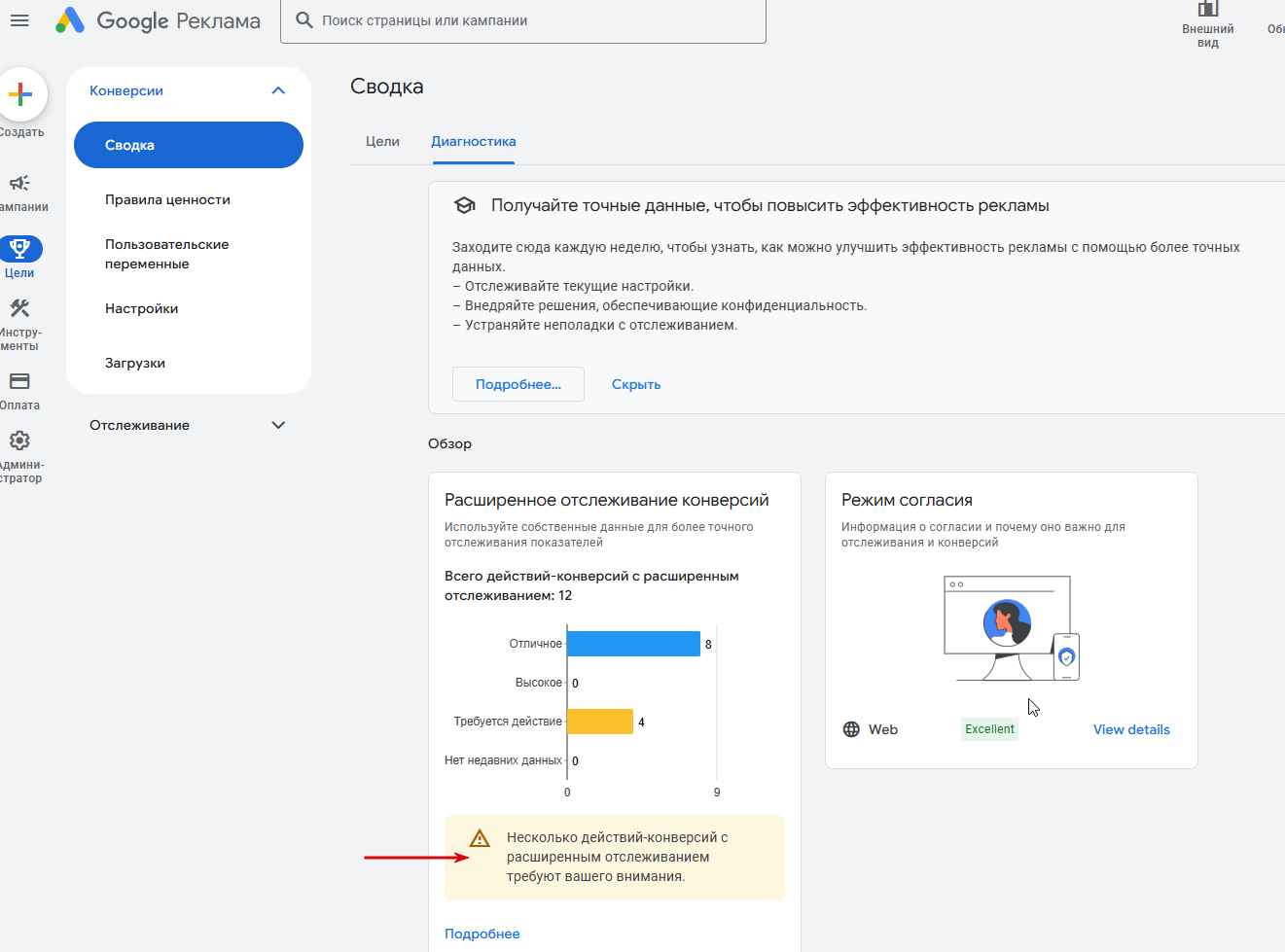1285x952 pixels.
Task: Click the yellow Требуется действие bar
Action: (600, 722)
